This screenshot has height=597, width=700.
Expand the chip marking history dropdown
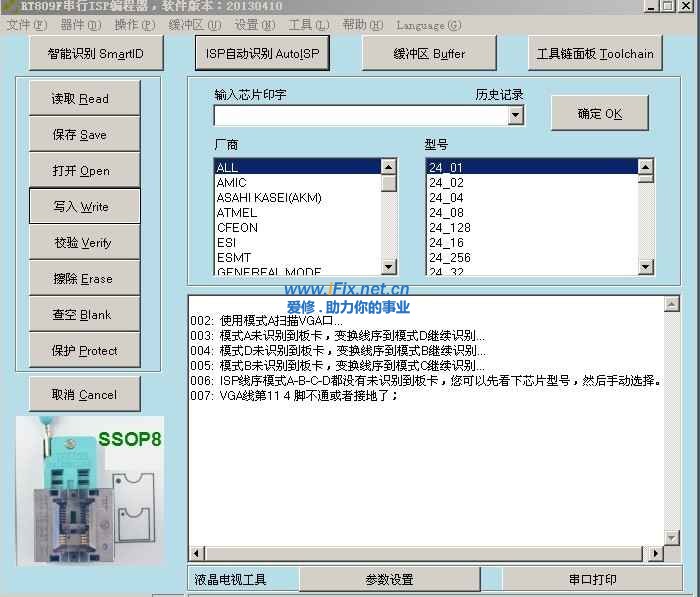[x=515, y=116]
